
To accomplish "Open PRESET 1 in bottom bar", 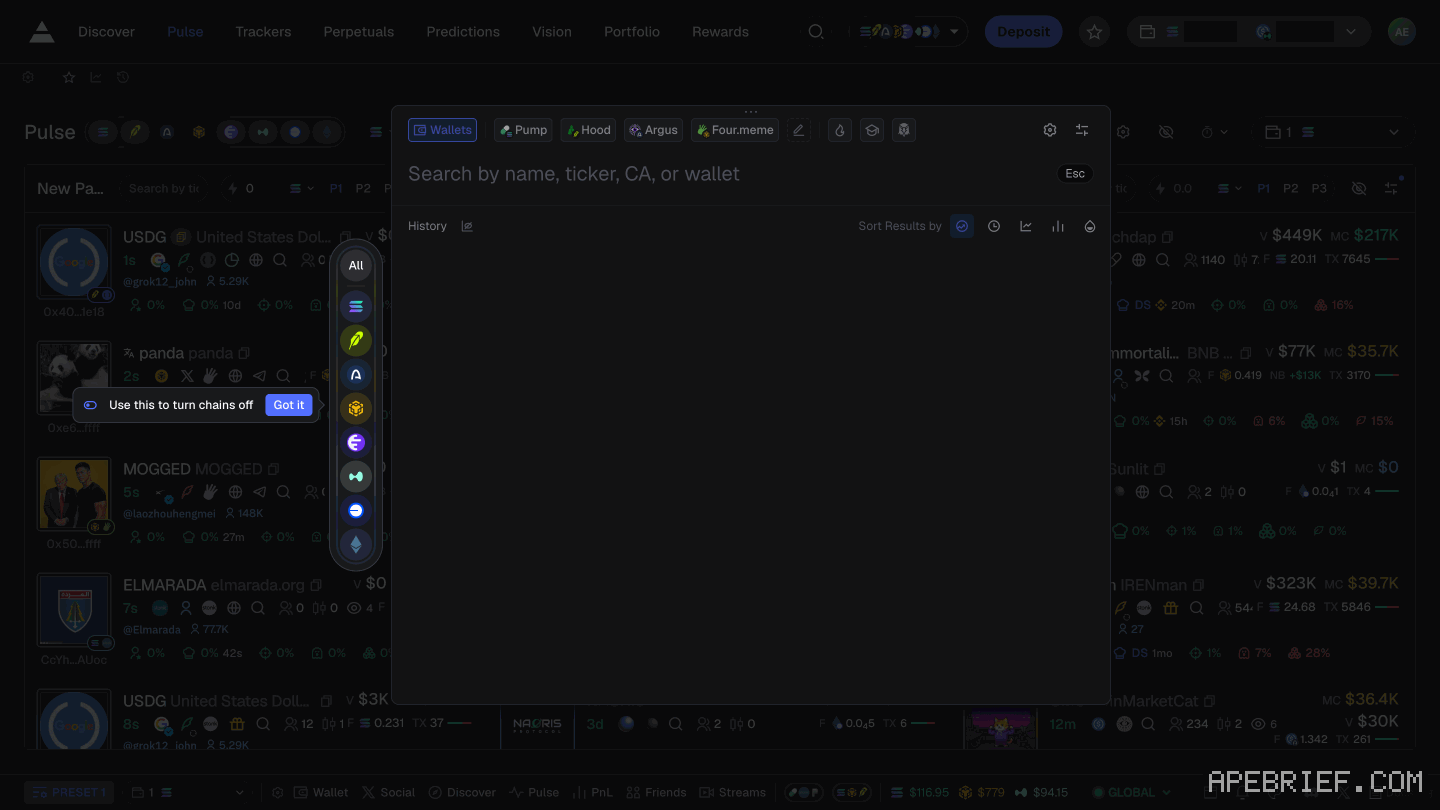I will coord(70,793).
